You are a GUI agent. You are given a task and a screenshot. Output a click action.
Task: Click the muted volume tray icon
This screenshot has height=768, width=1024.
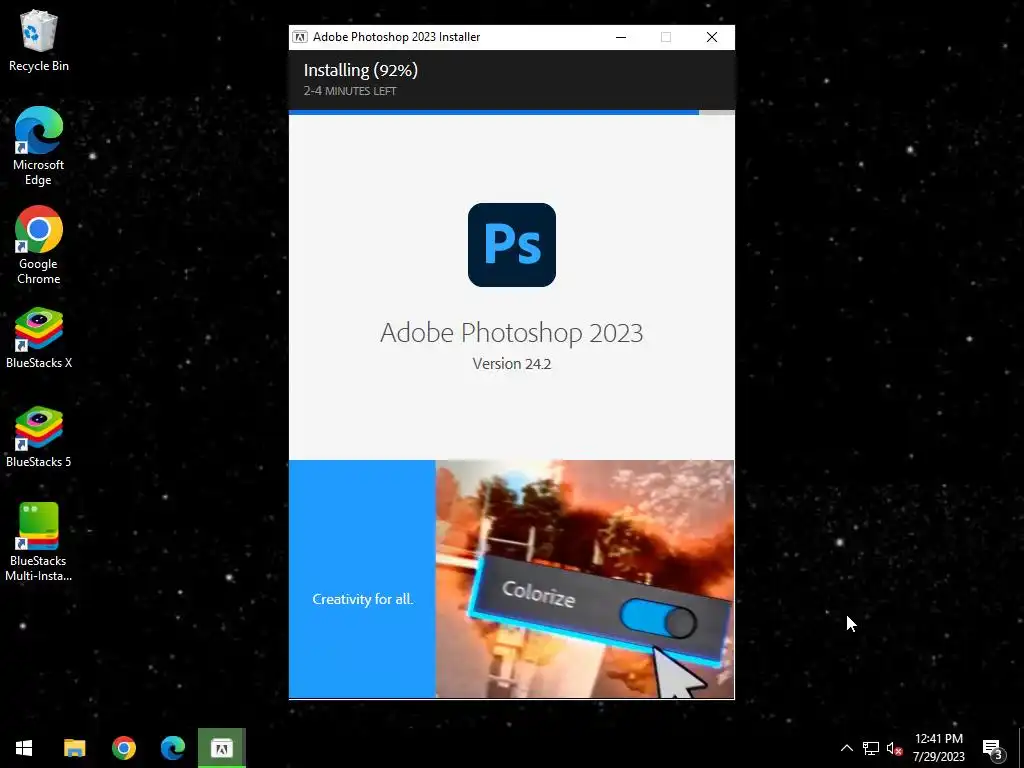895,748
